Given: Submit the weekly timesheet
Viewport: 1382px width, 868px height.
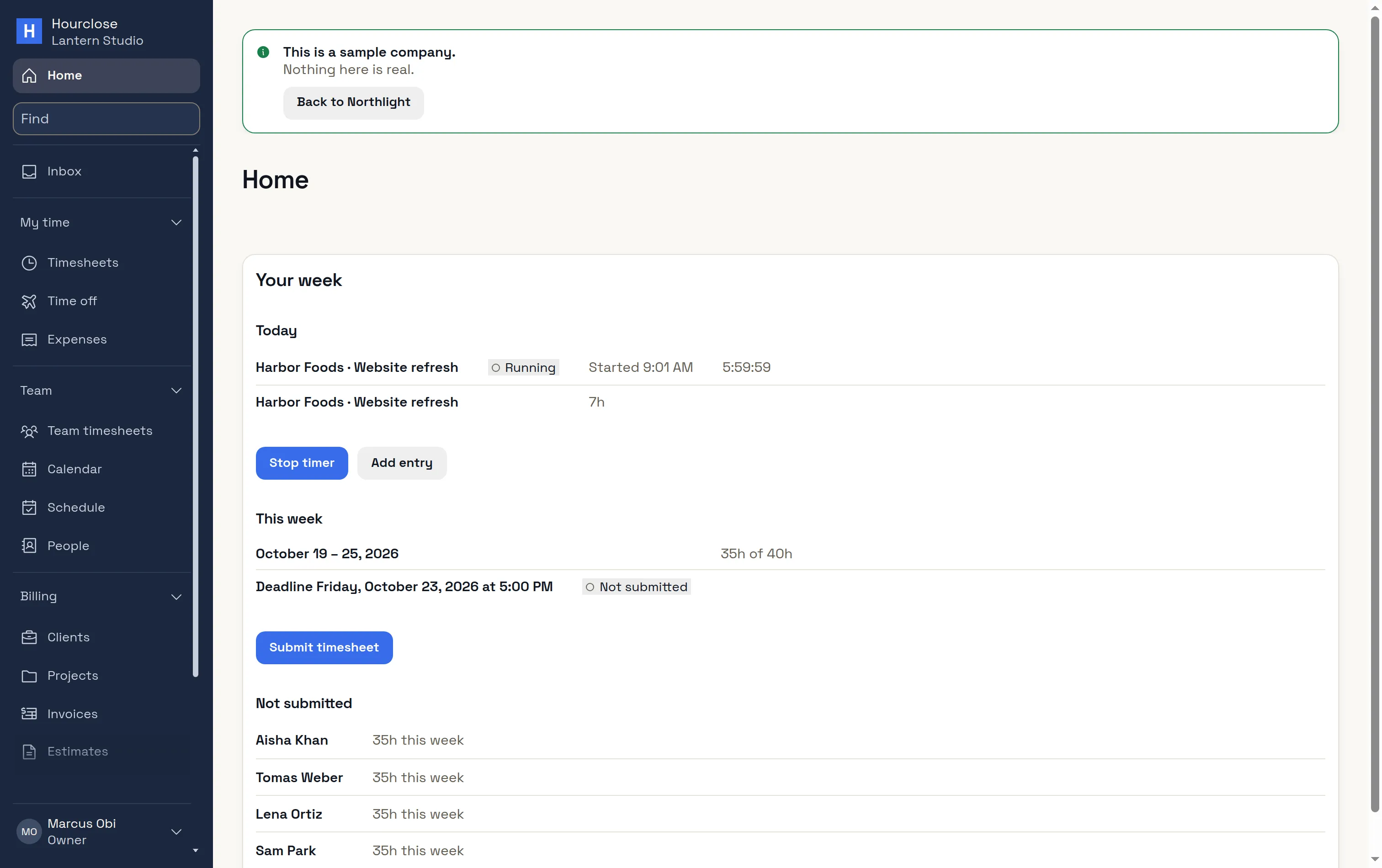Looking at the screenshot, I should tap(324, 648).
